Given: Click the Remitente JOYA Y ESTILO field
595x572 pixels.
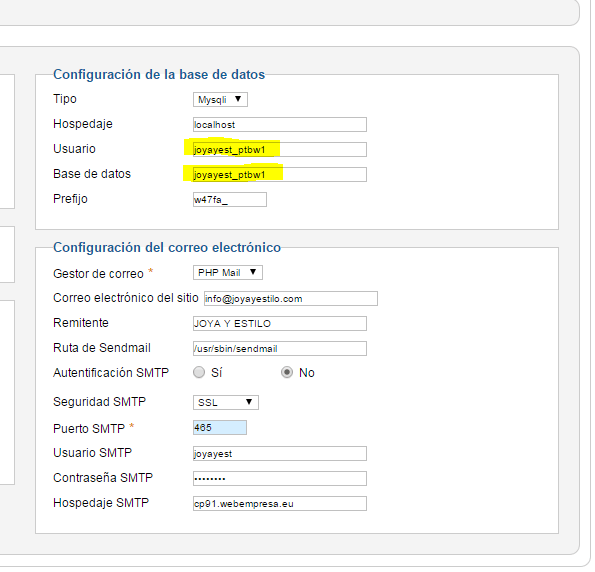Looking at the screenshot, I should pyautogui.click(x=280, y=324).
